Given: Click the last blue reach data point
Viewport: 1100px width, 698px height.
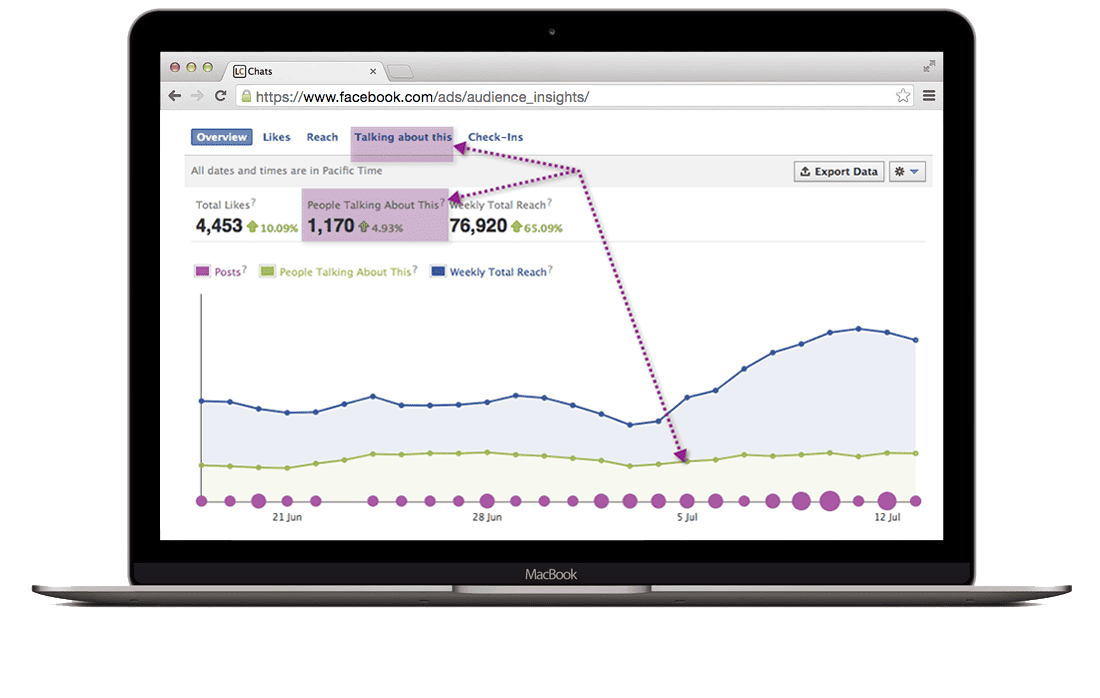Looking at the screenshot, I should click(915, 340).
